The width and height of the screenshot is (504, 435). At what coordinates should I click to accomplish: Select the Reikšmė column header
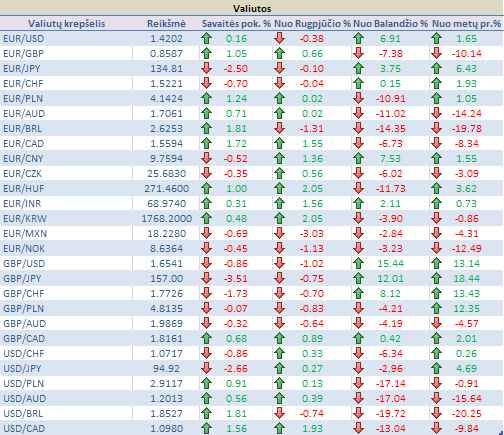point(166,24)
